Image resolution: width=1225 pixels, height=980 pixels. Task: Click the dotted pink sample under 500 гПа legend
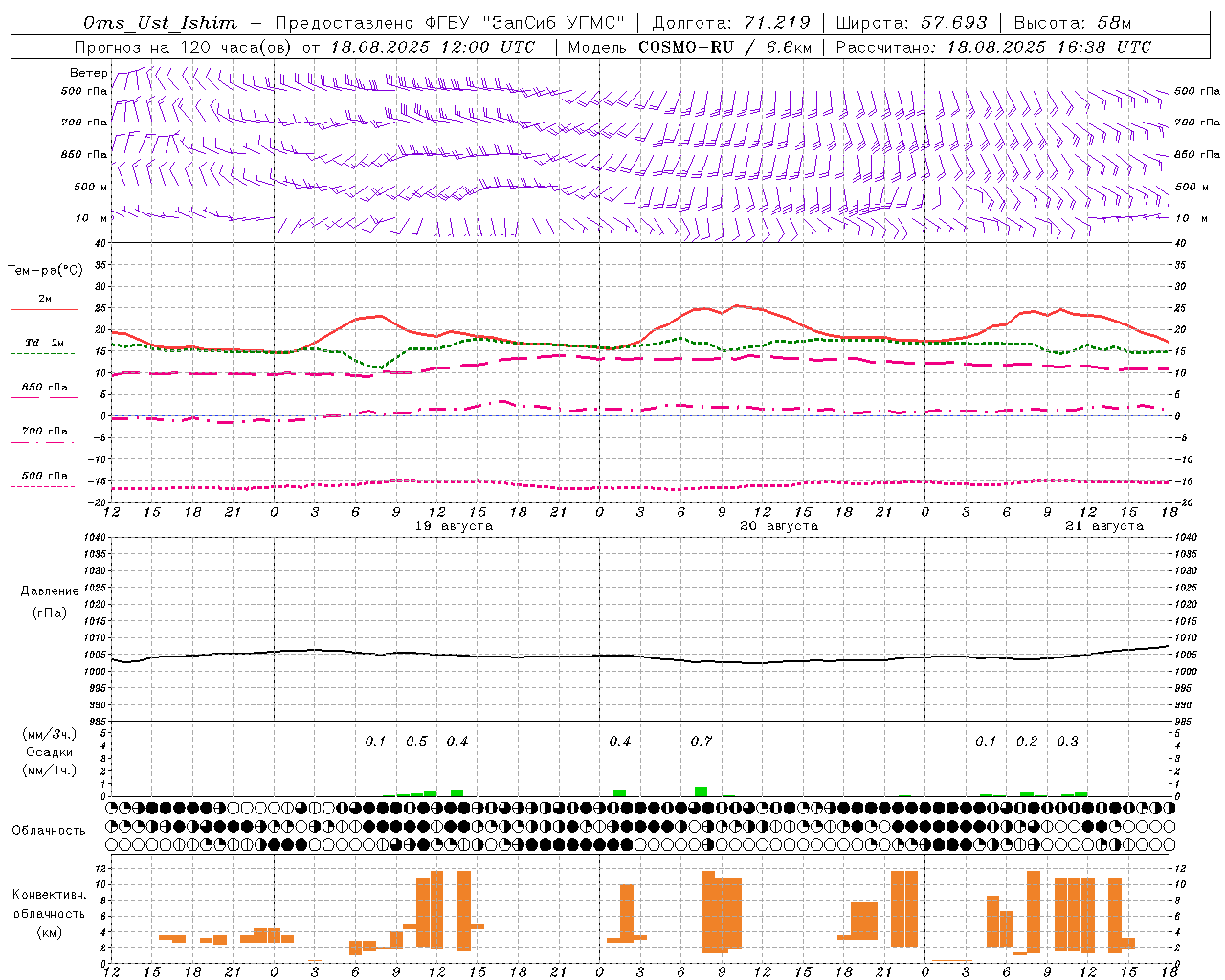[42, 487]
